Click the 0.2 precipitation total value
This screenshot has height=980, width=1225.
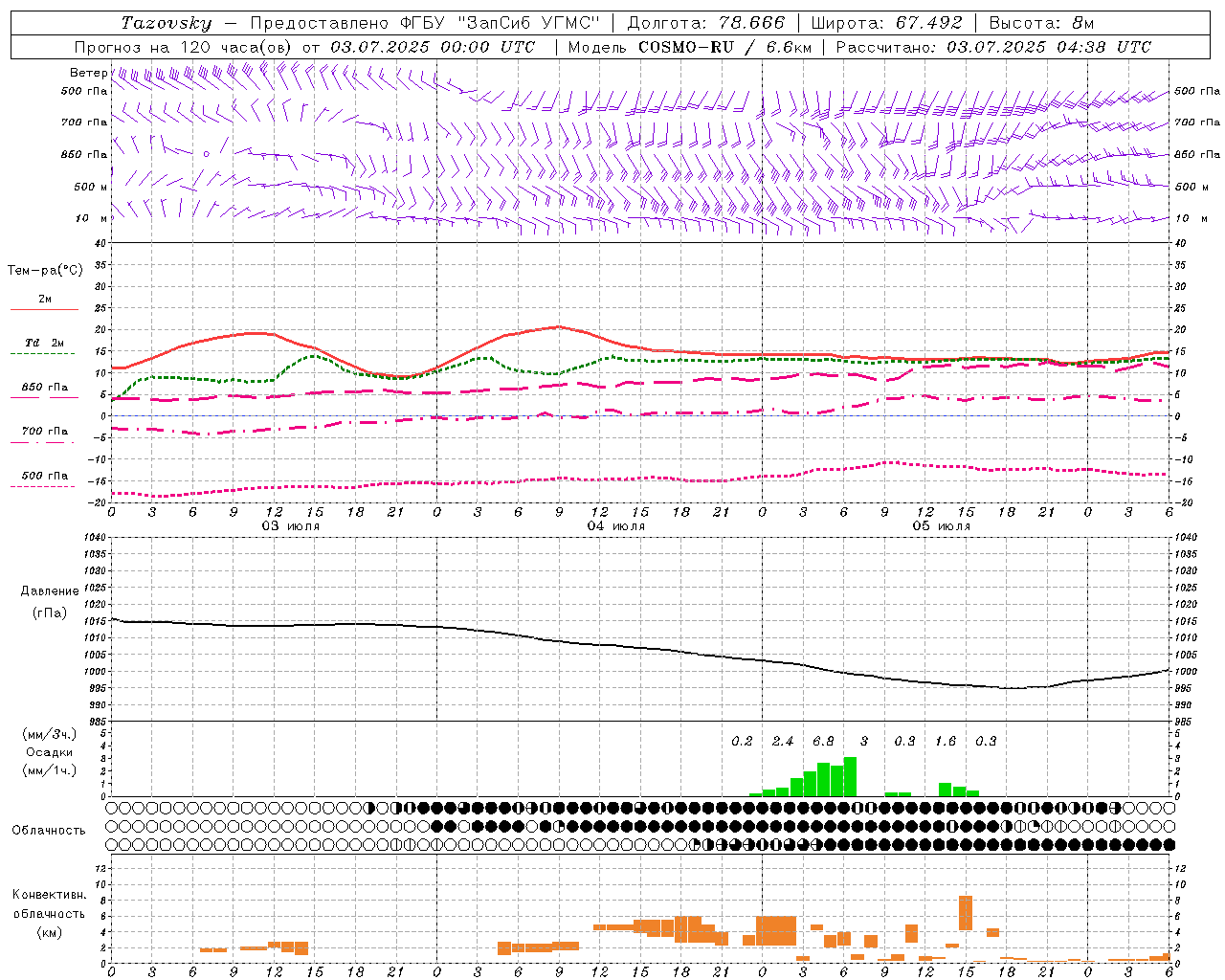[x=742, y=742]
